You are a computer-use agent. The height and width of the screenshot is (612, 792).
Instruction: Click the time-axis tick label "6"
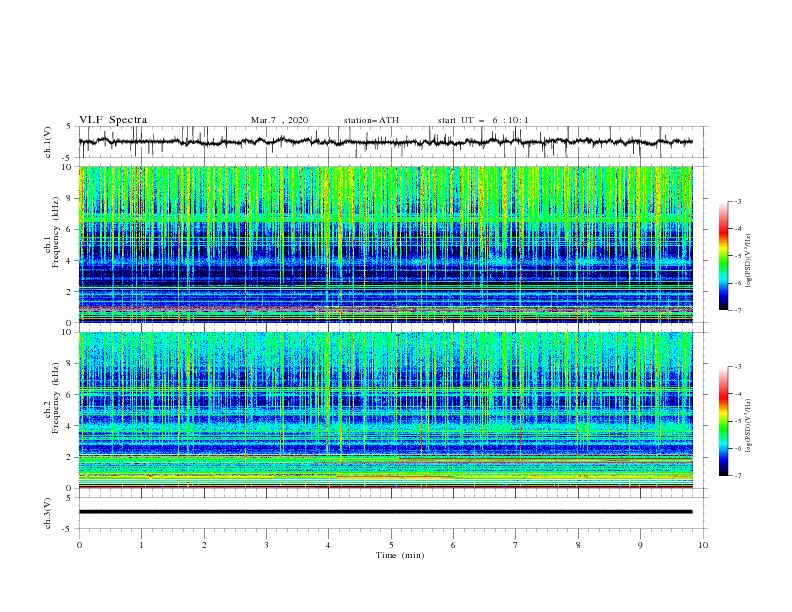453,545
